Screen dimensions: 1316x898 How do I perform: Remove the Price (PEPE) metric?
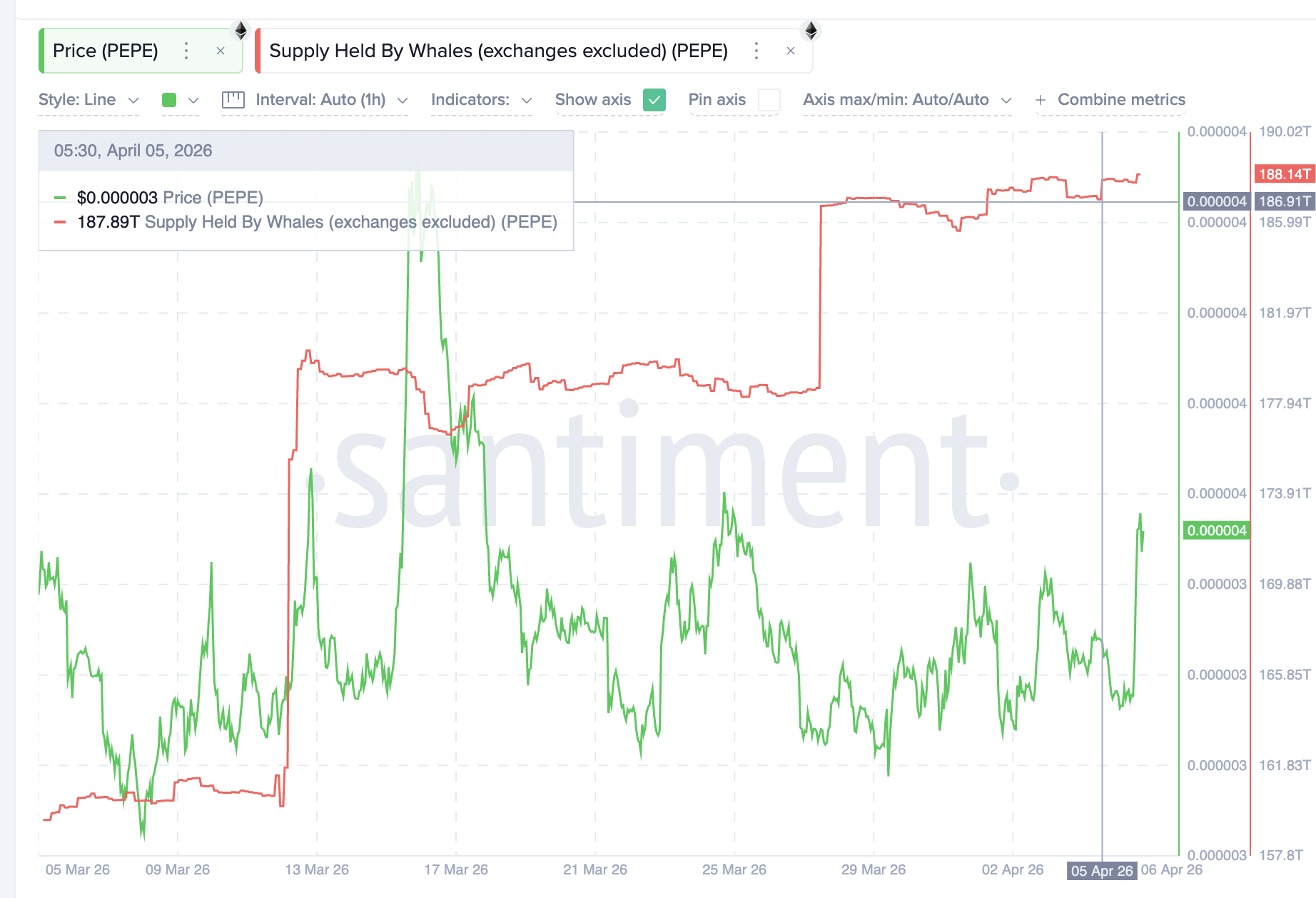pos(221,51)
